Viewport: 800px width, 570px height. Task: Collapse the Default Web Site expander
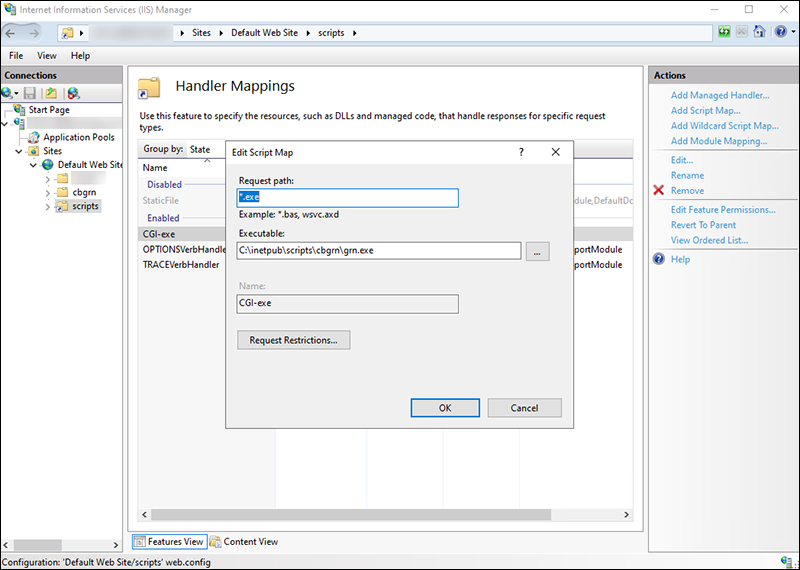pos(33,165)
